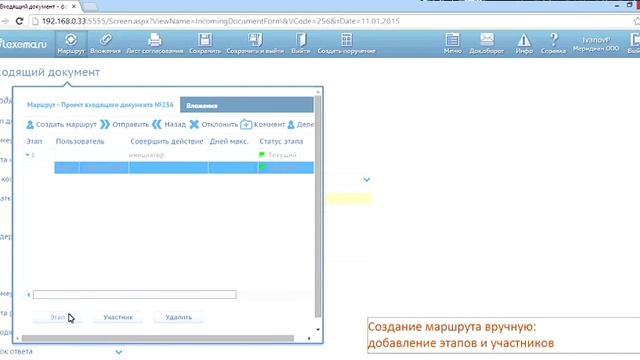Add participant with Участник button
Viewport: 640px width, 360px height.
coord(118,317)
